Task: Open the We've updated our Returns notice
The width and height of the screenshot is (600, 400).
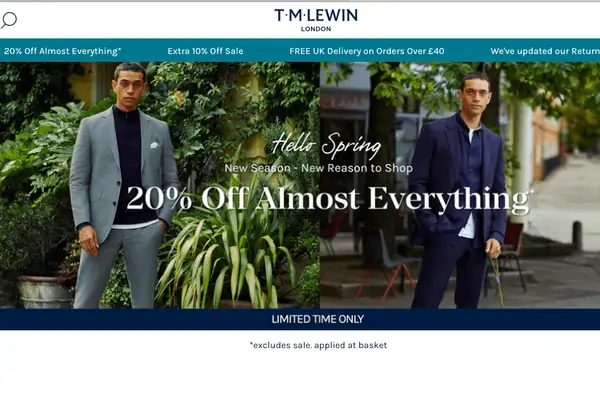Action: (545, 51)
